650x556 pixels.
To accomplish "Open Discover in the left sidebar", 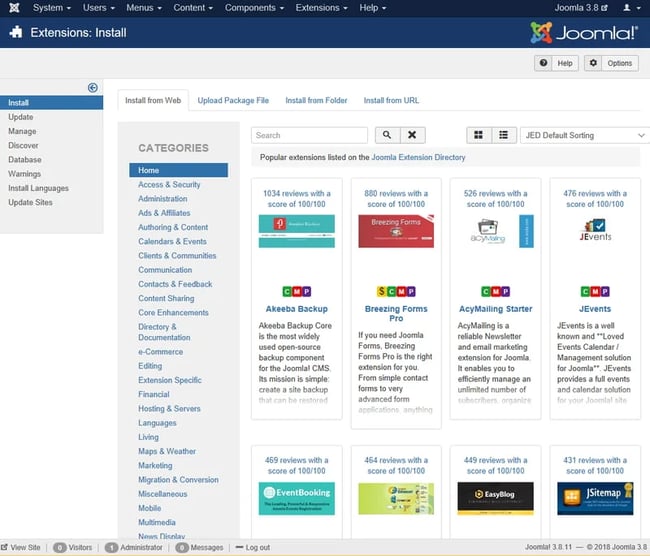I will (23, 146).
